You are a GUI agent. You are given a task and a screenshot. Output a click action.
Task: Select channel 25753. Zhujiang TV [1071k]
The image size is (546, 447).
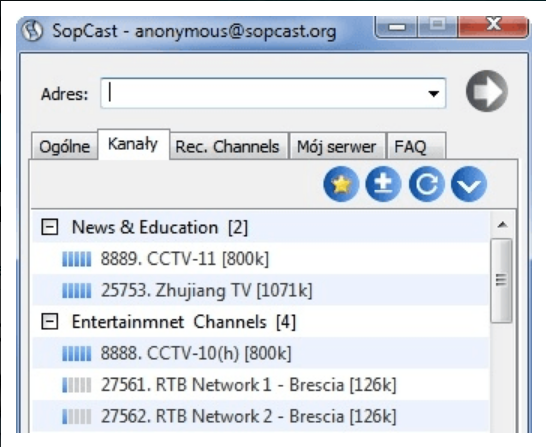pyautogui.click(x=260, y=290)
